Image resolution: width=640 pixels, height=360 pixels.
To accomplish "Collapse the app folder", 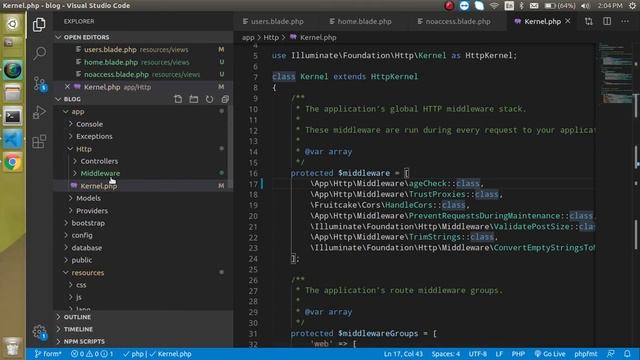I will click(x=78, y=111).
